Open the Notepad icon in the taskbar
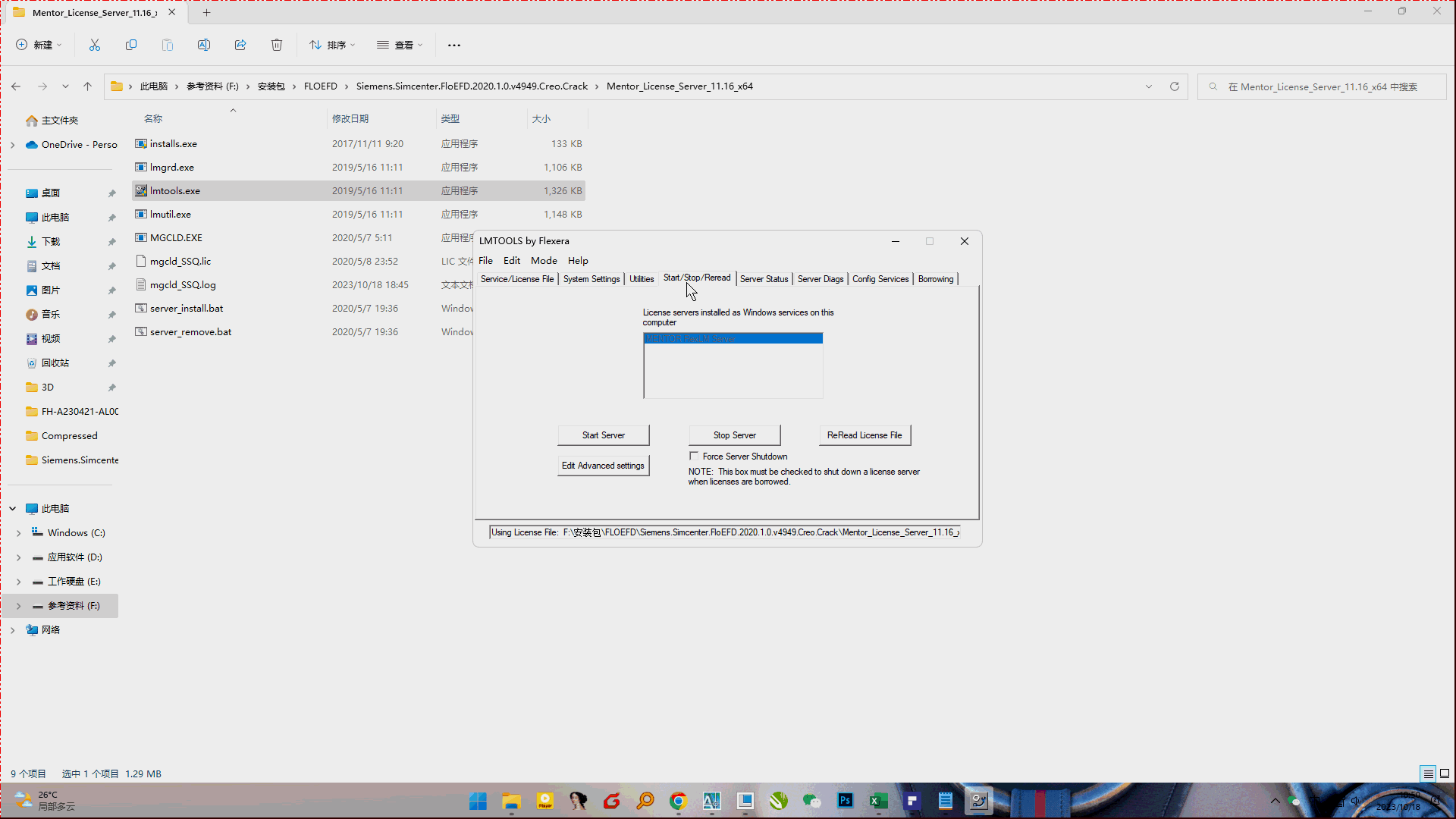The height and width of the screenshot is (819, 1456). pyautogui.click(x=945, y=801)
